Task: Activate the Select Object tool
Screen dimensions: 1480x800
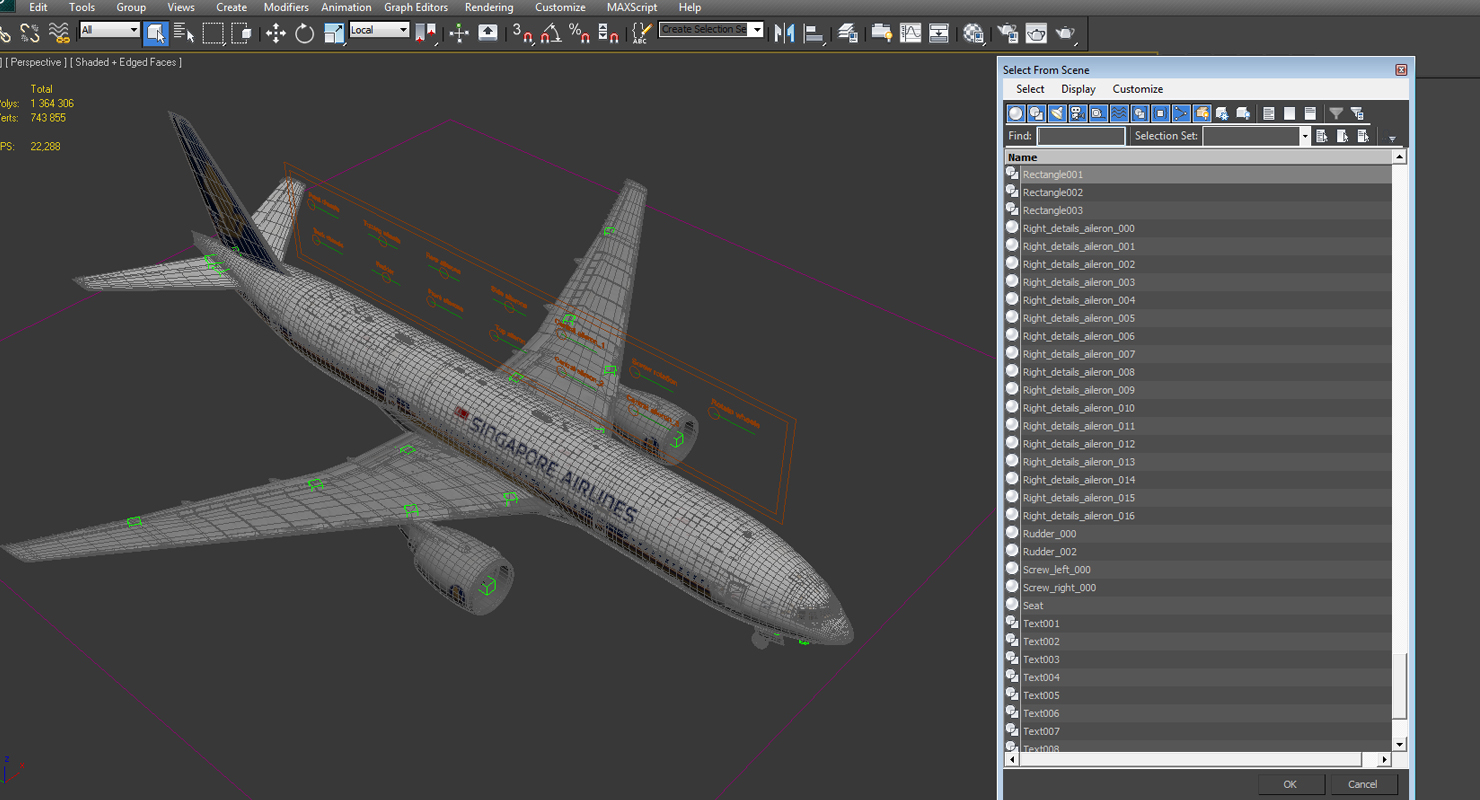Action: [x=155, y=33]
